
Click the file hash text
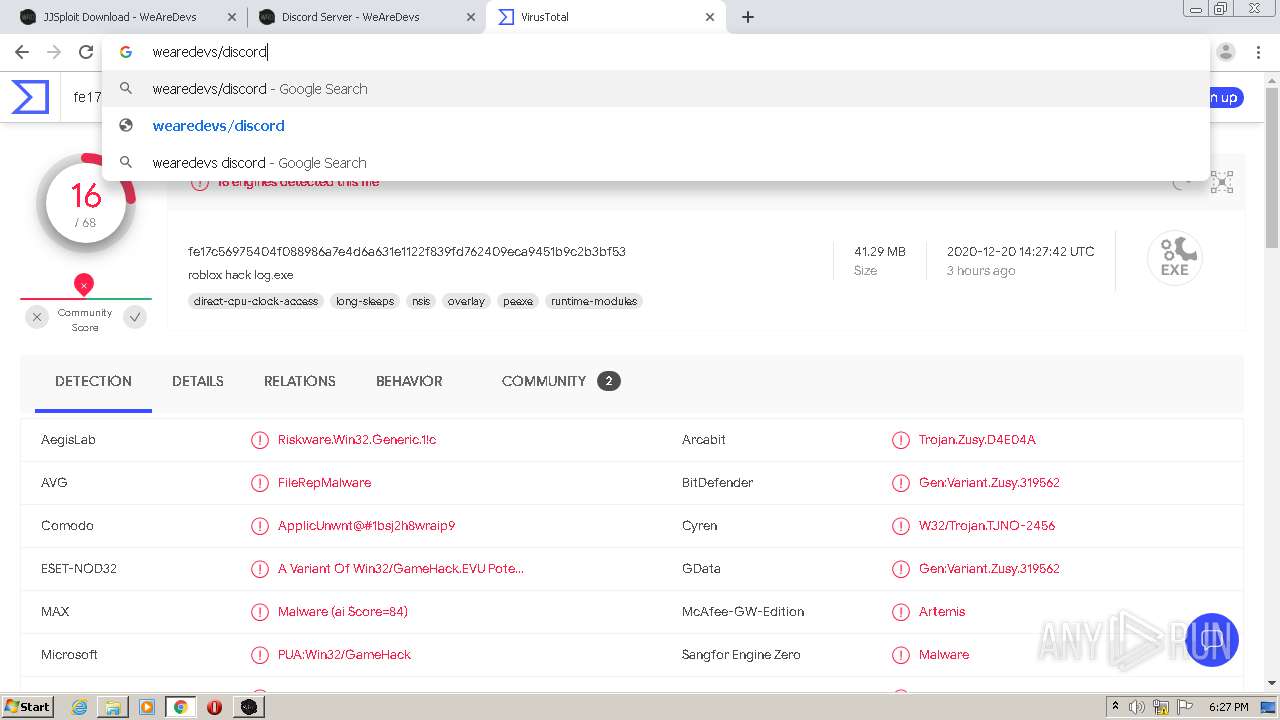407,252
